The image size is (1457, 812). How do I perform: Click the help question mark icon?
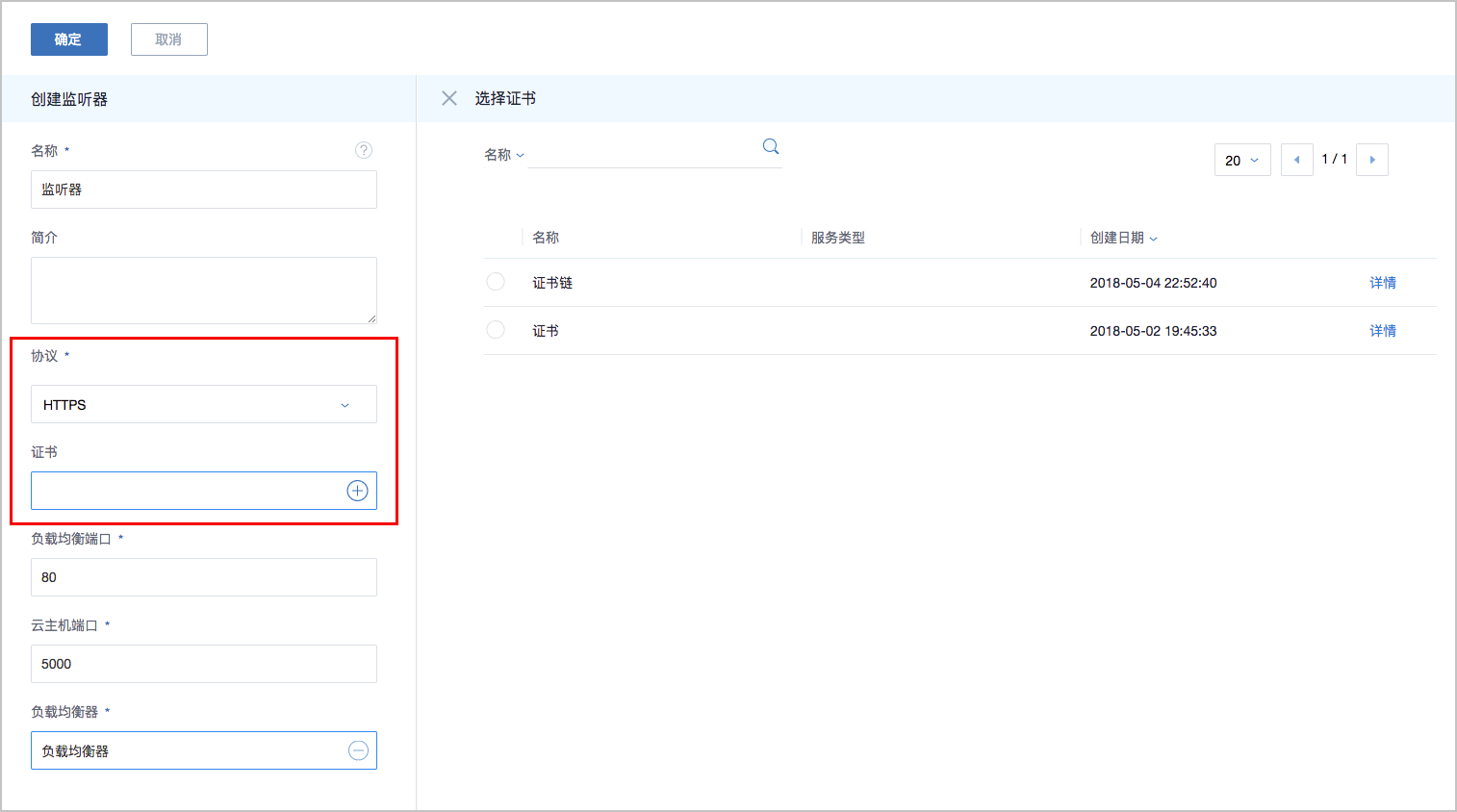[x=363, y=150]
